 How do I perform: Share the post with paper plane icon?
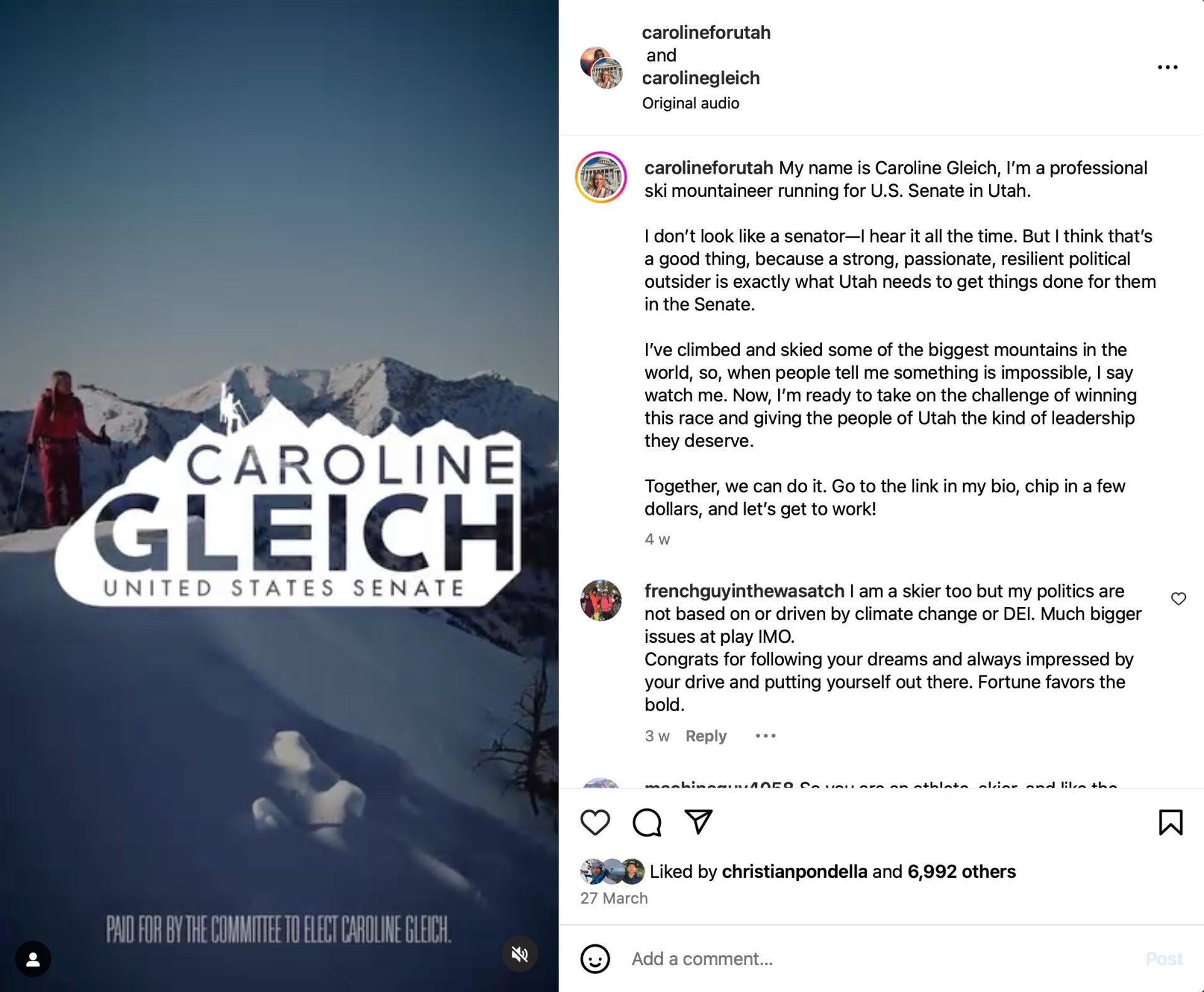(x=698, y=821)
